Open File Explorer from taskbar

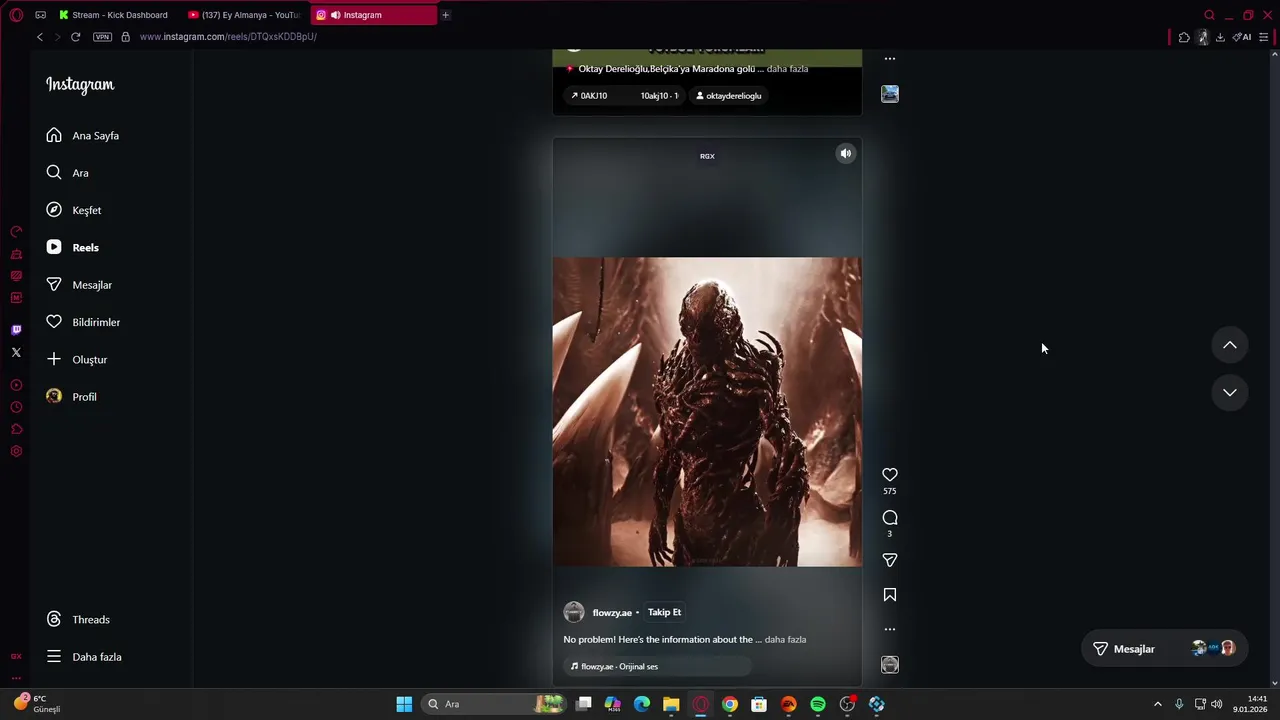[671, 704]
